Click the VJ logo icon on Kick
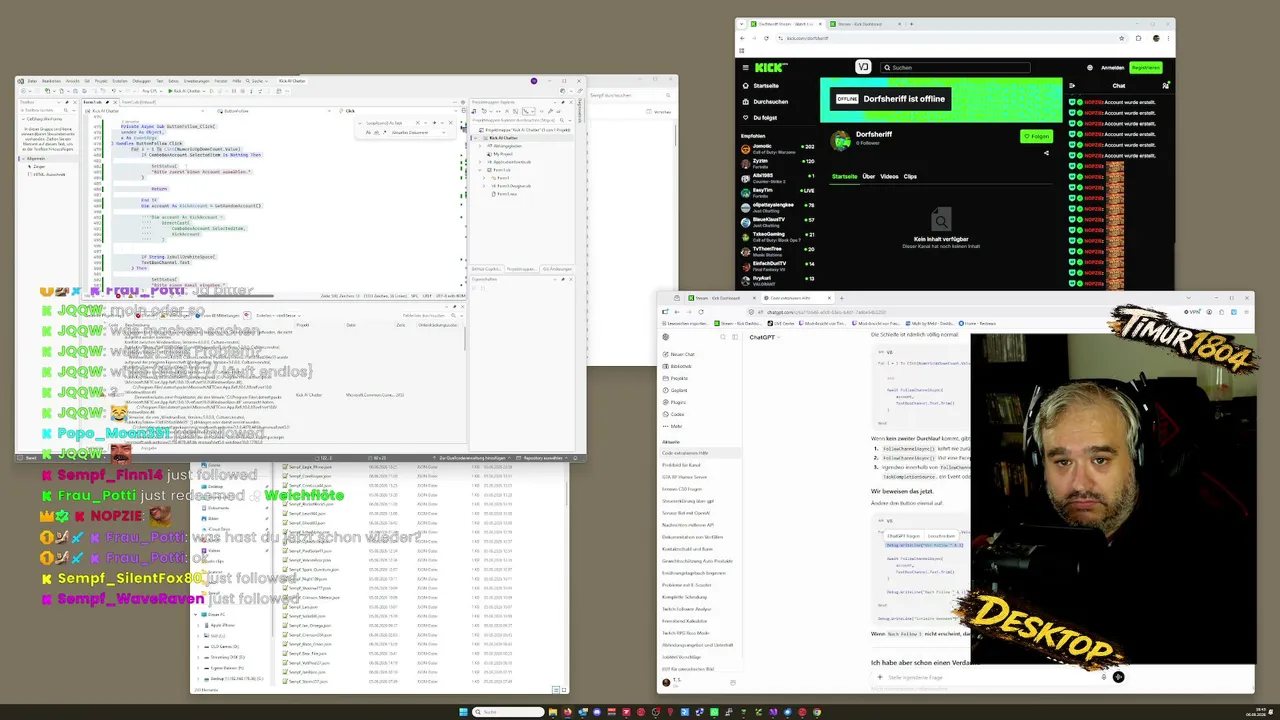 point(863,67)
